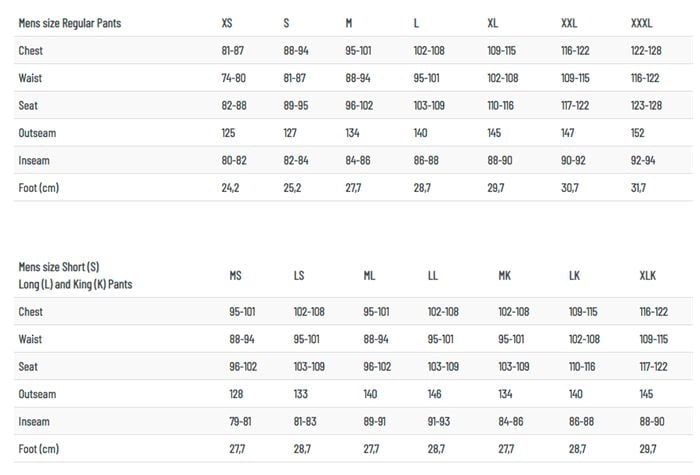Click the Short, Long and King Pants heading
Image resolution: width=700 pixels, height=475 pixels.
pyautogui.click(x=75, y=275)
